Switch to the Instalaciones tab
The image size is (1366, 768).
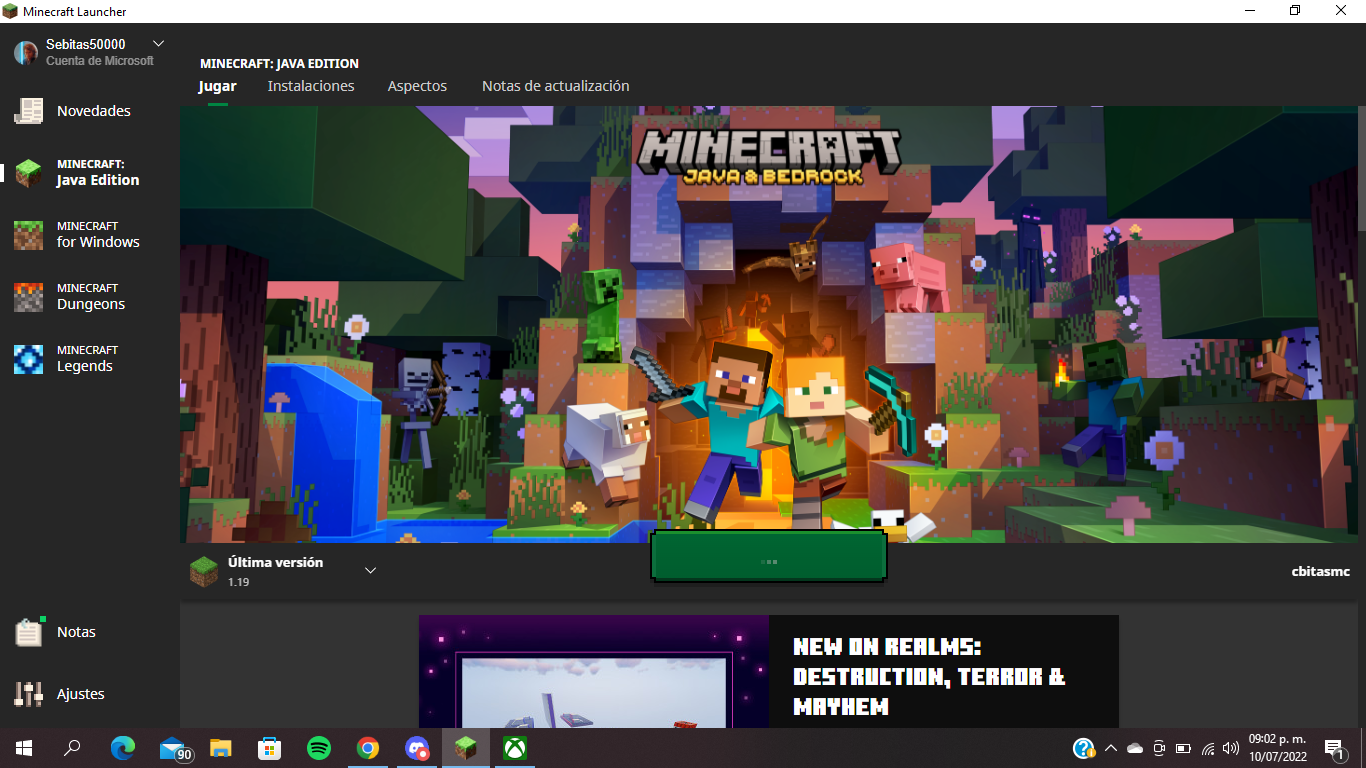(x=311, y=86)
